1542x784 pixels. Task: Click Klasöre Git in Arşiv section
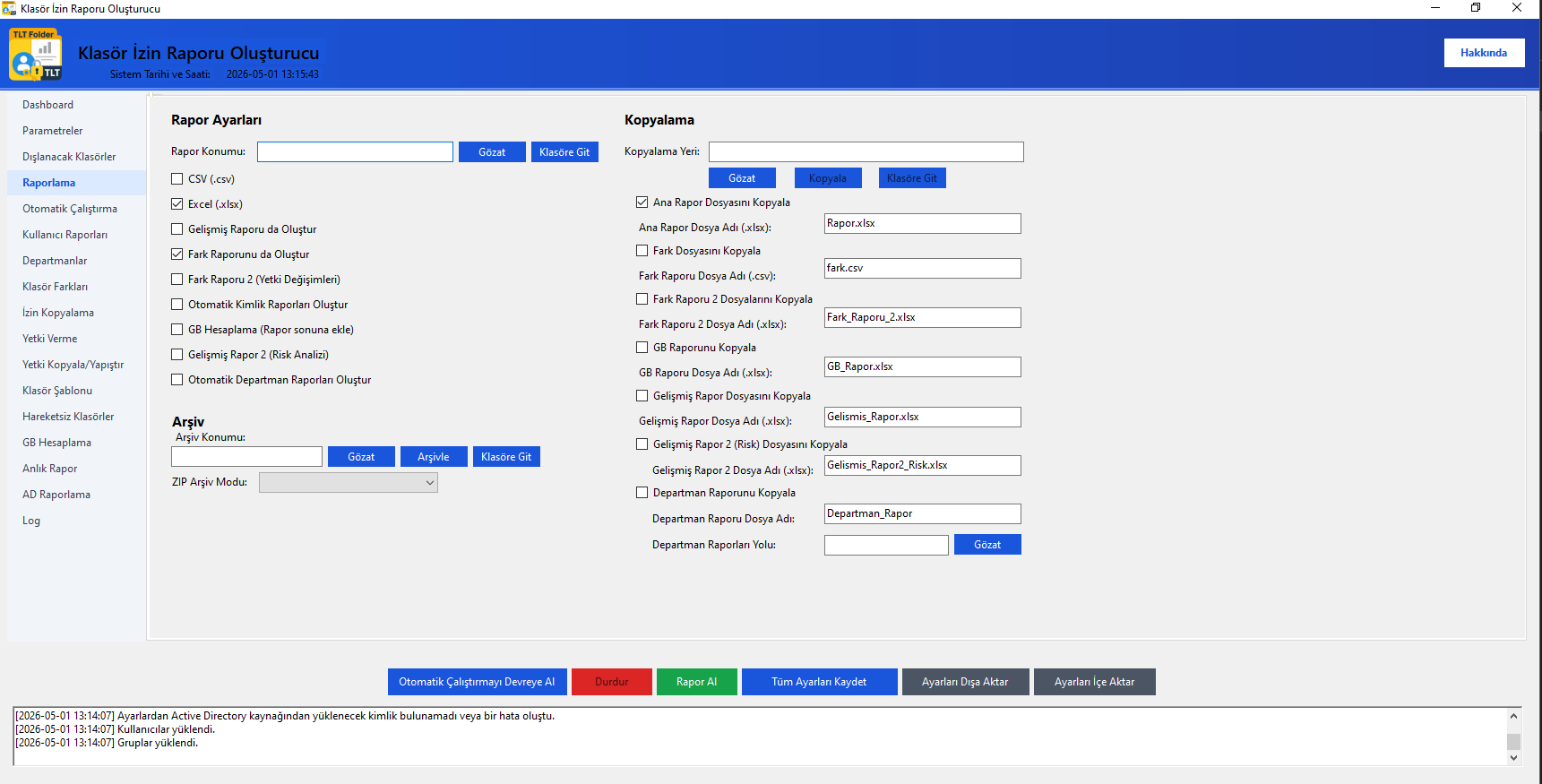click(x=506, y=457)
